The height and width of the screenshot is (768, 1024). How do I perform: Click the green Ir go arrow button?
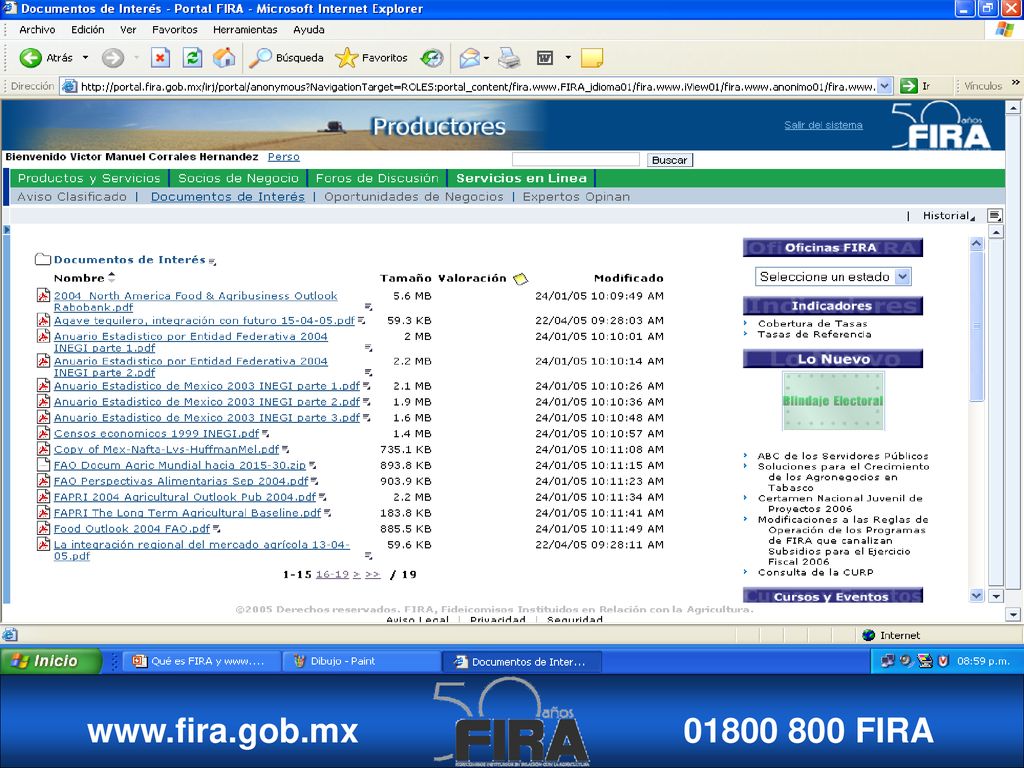click(x=908, y=86)
